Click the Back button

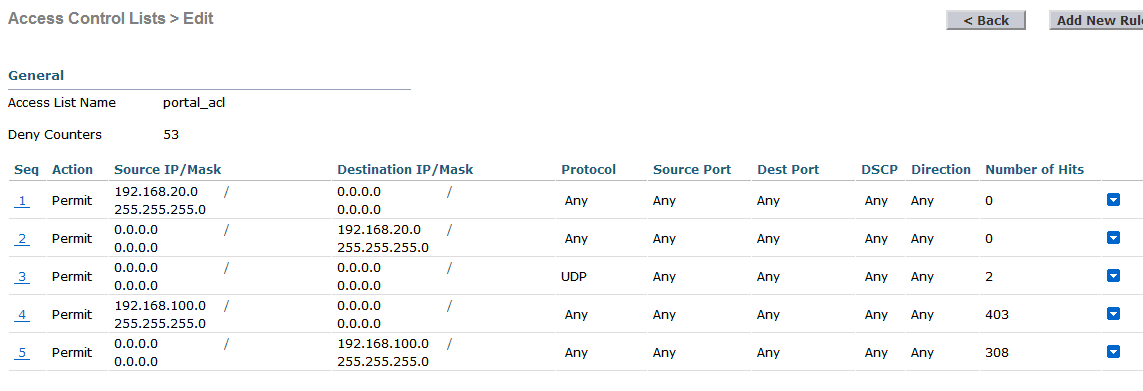(x=986, y=20)
